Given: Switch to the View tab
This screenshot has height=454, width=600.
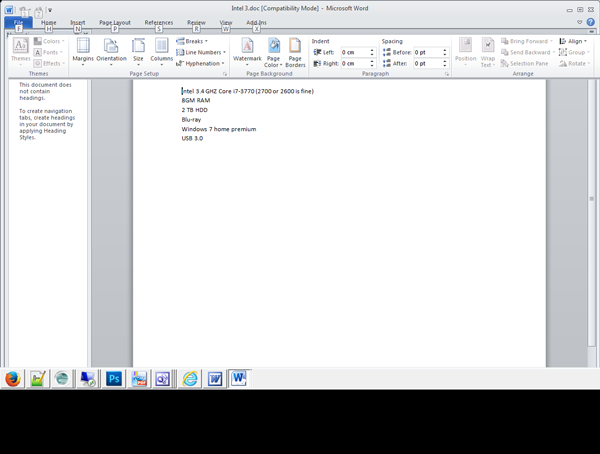Looking at the screenshot, I should tap(226, 23).
